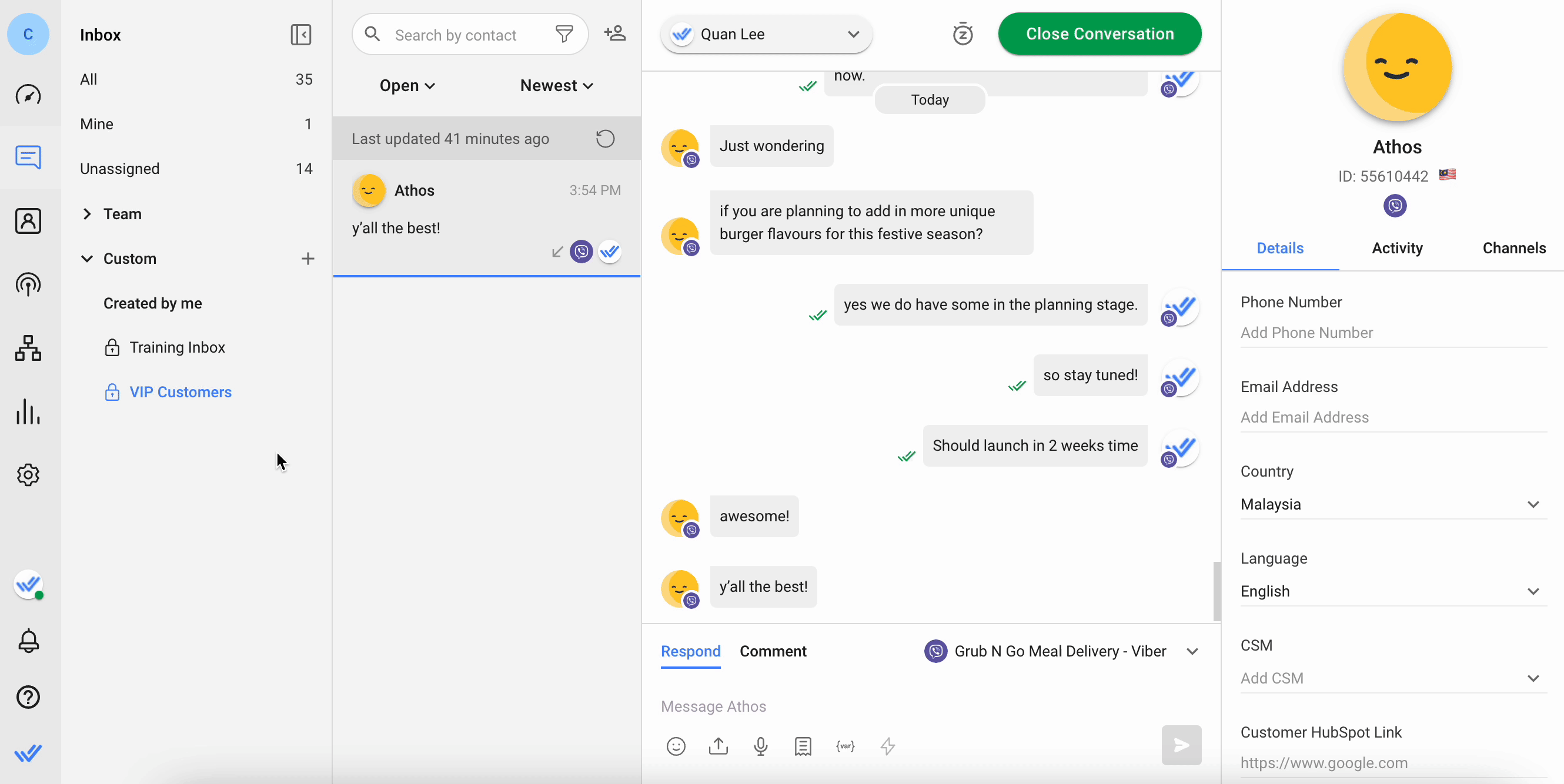The height and width of the screenshot is (784, 1564).
Task: Send the message
Action: click(x=1181, y=745)
